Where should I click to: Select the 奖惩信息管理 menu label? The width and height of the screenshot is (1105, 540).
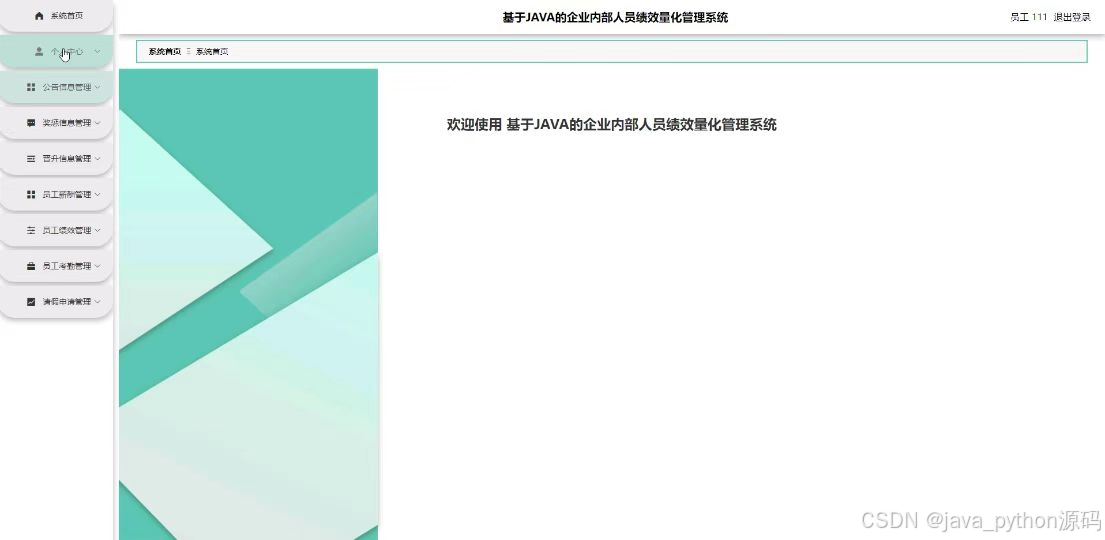click(67, 123)
